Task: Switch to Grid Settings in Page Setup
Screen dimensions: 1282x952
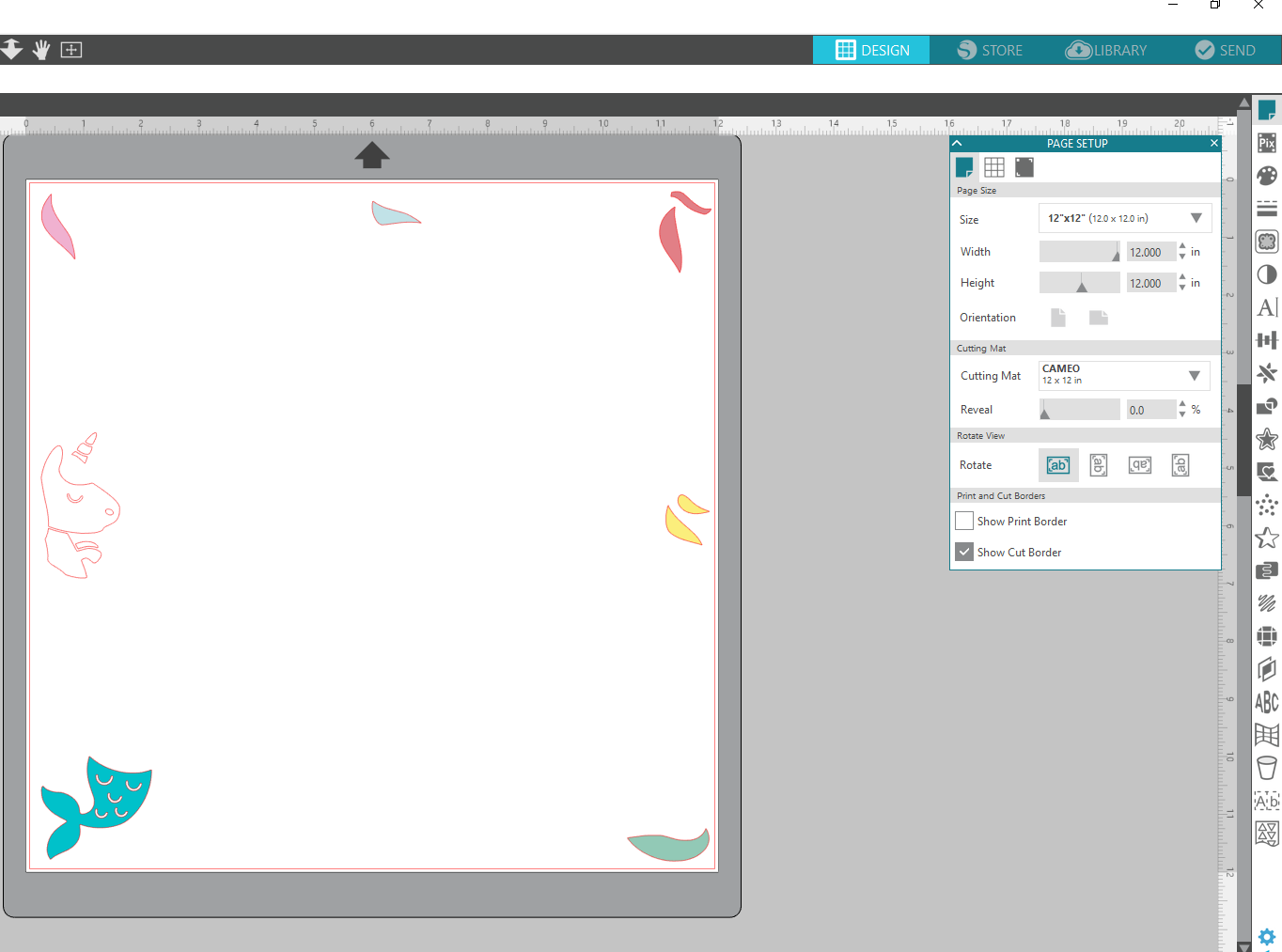Action: coord(994,167)
